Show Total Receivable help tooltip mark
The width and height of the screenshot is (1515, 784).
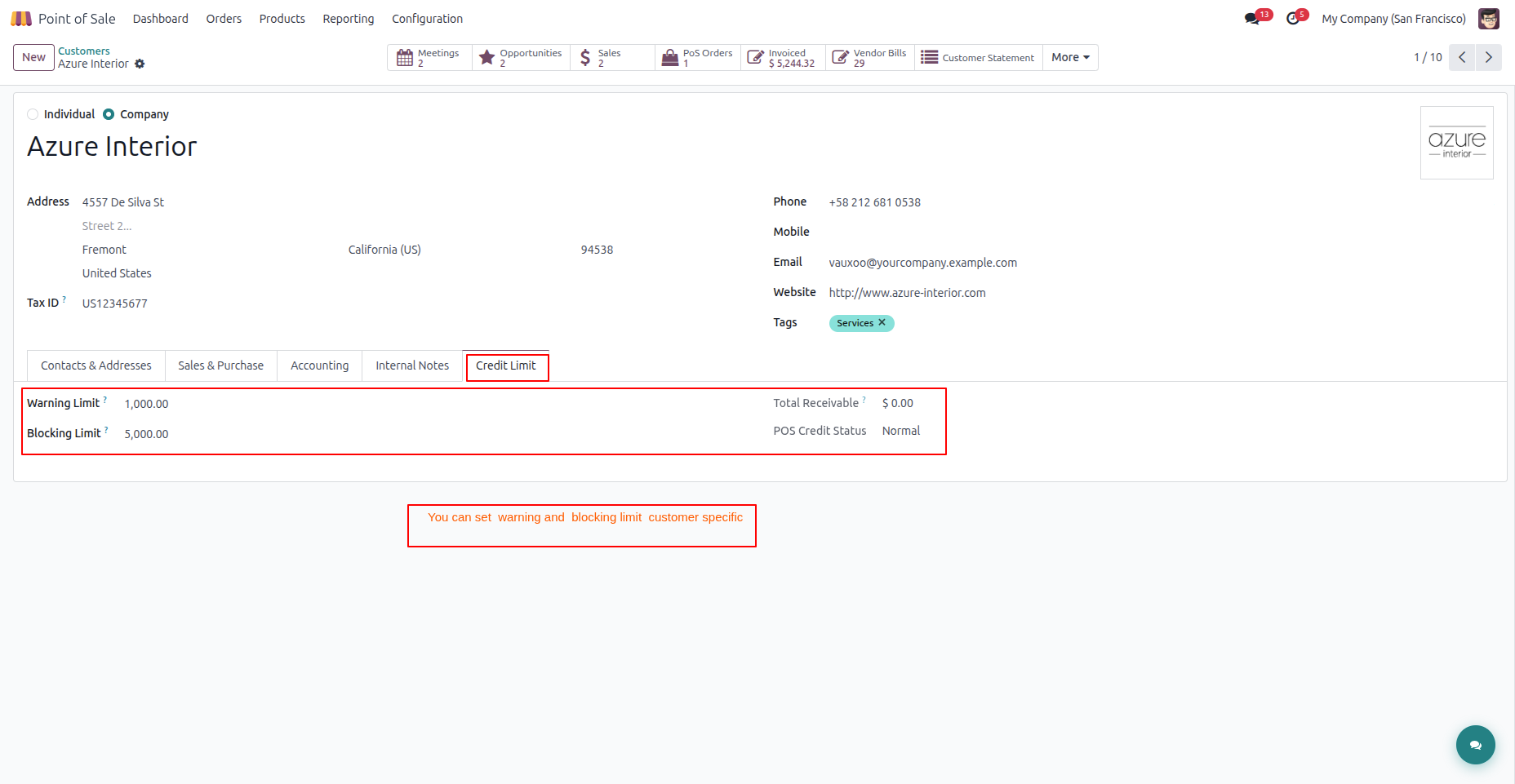click(x=864, y=400)
